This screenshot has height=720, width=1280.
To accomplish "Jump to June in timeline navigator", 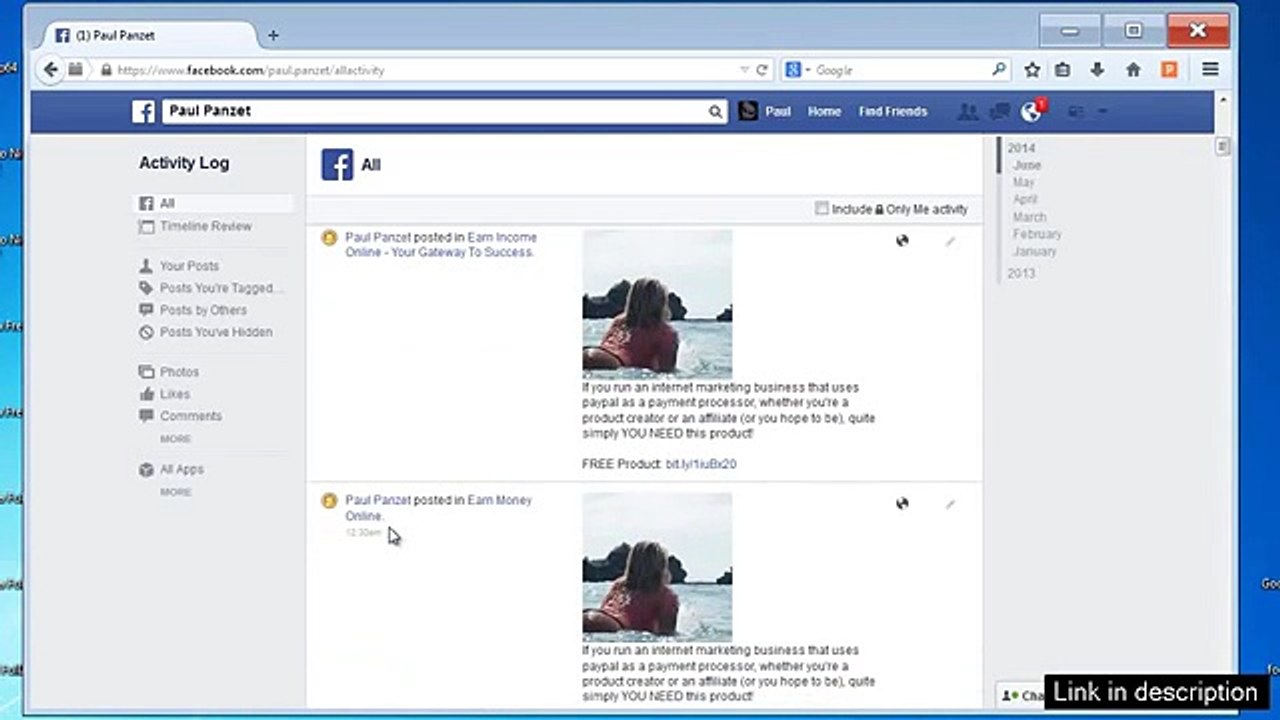I will pyautogui.click(x=1027, y=165).
